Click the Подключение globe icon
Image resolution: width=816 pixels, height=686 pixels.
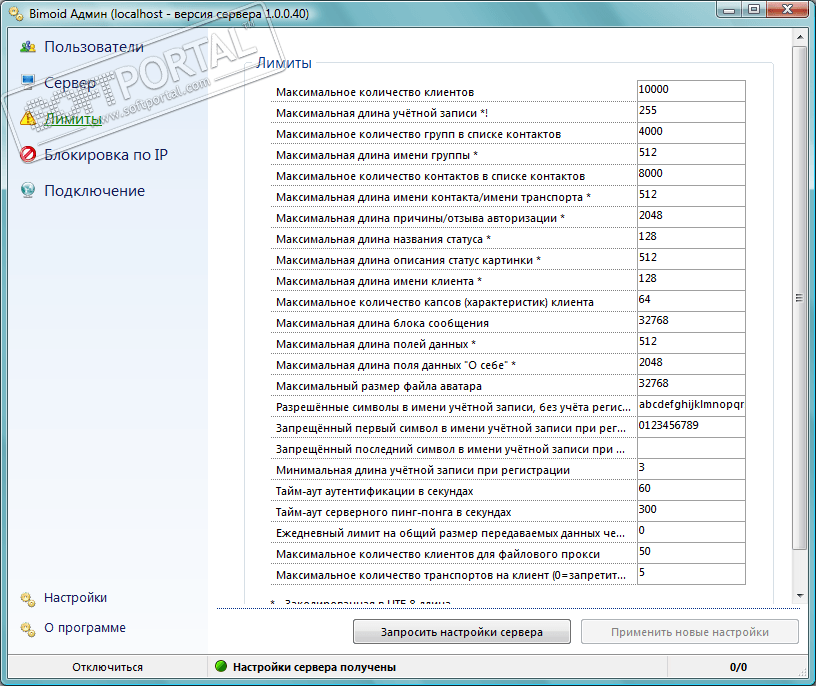(28, 190)
